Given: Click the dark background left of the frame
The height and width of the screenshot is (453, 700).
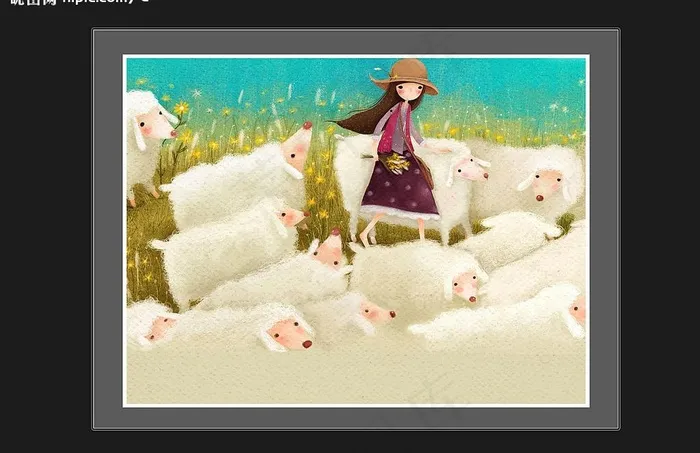Looking at the screenshot, I should [45, 230].
